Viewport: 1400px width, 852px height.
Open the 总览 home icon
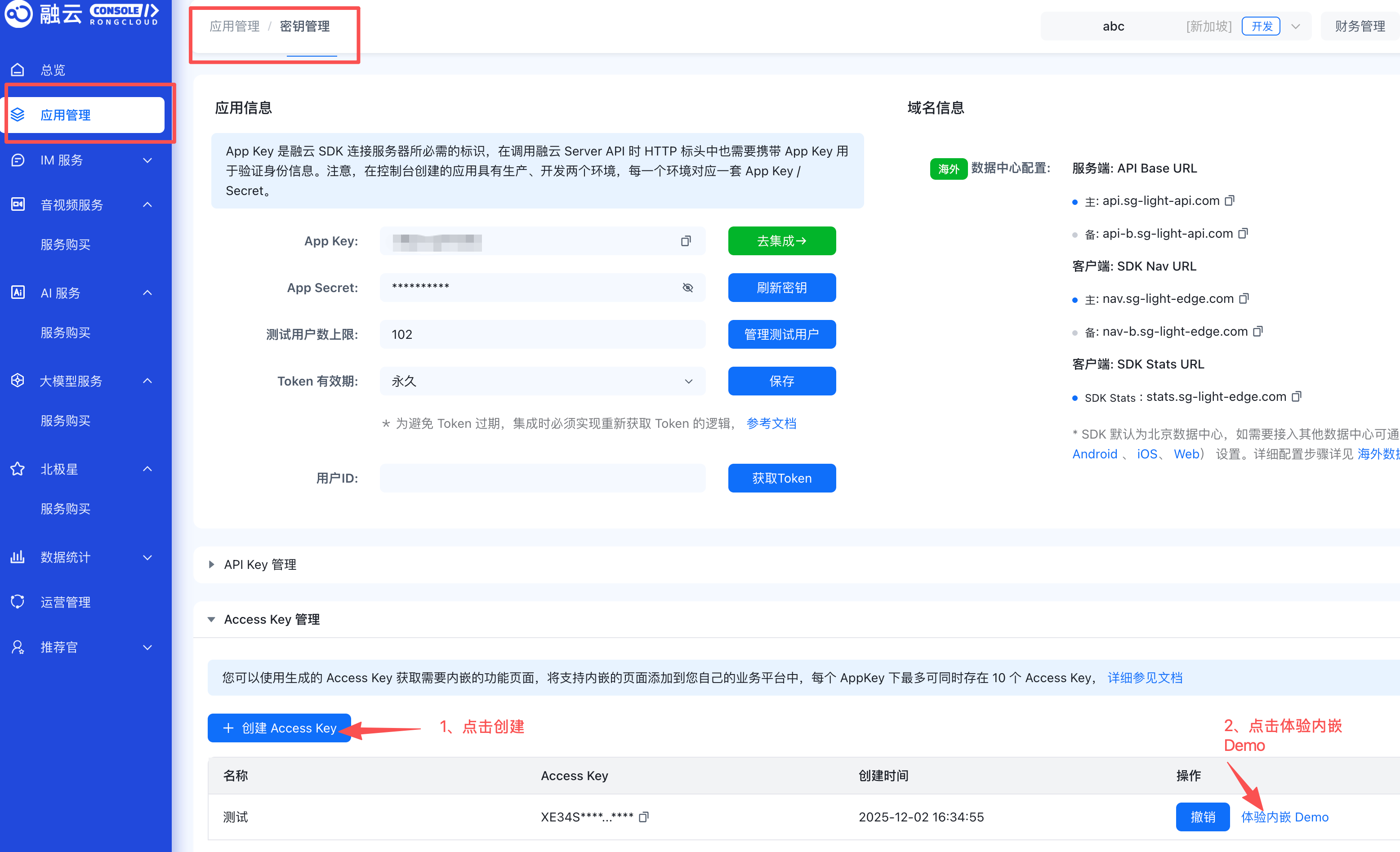18,70
